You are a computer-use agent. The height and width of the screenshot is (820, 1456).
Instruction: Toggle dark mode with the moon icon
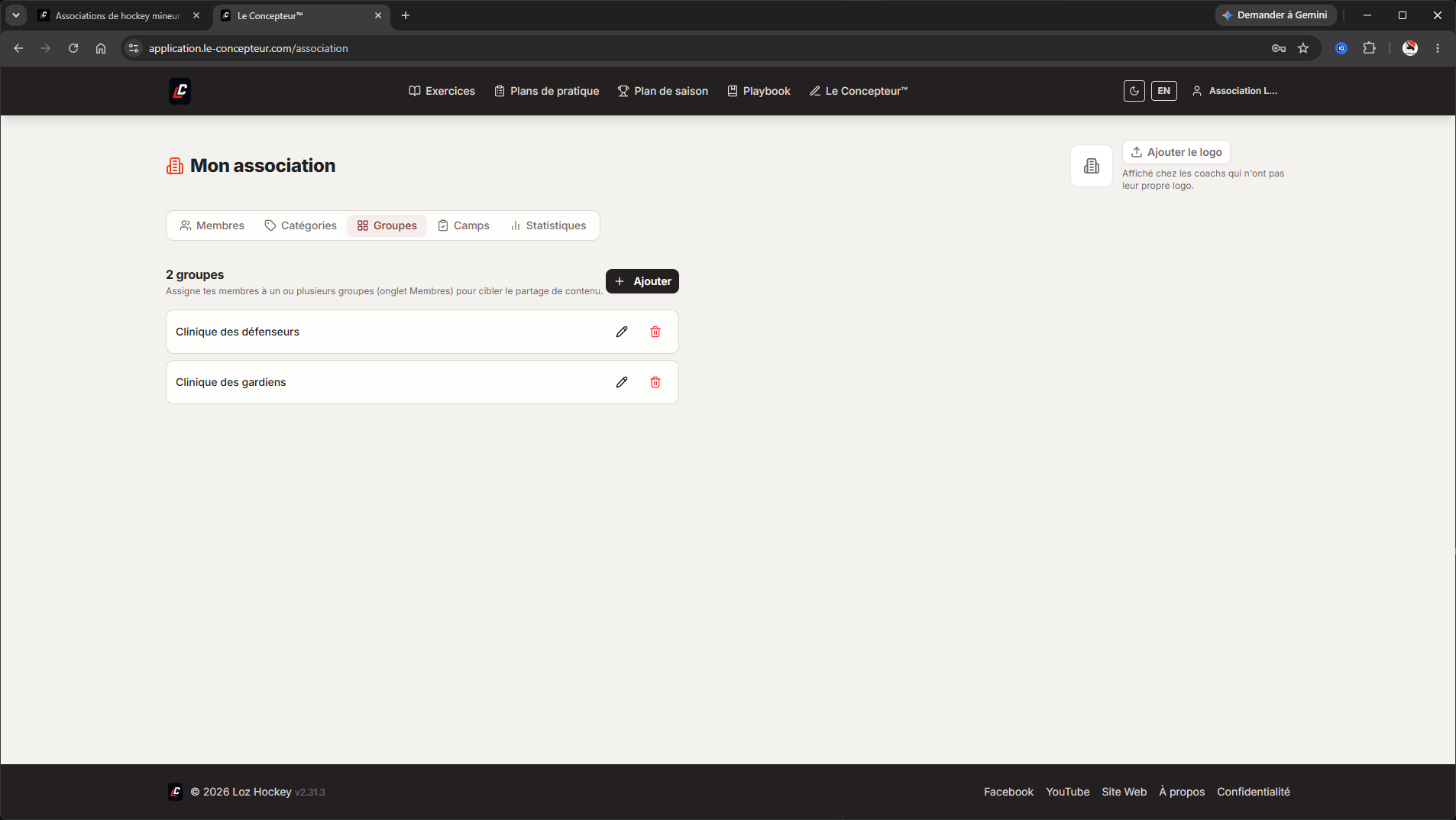pos(1134,91)
